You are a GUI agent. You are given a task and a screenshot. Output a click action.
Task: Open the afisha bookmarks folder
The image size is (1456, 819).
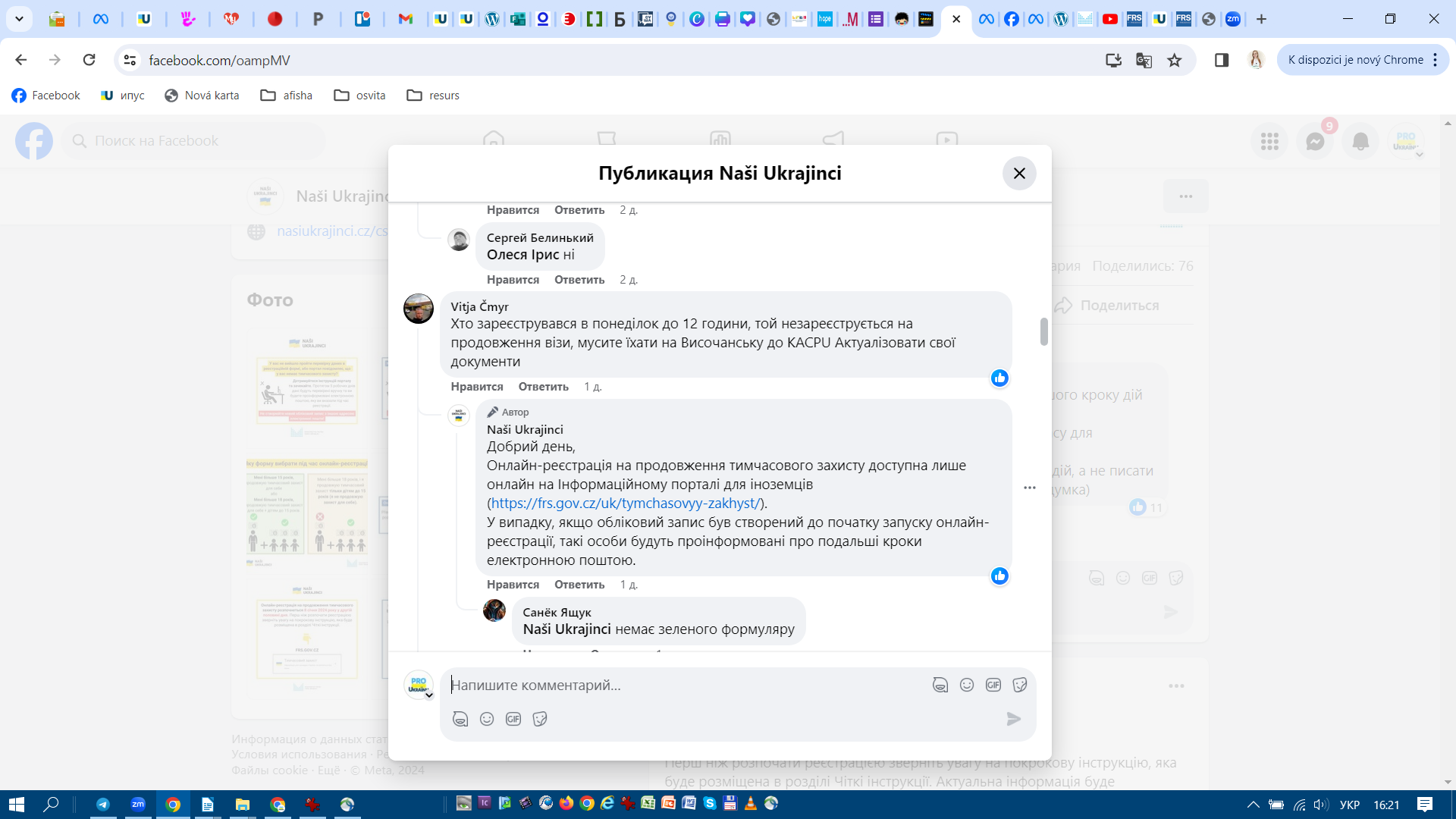pyautogui.click(x=287, y=96)
